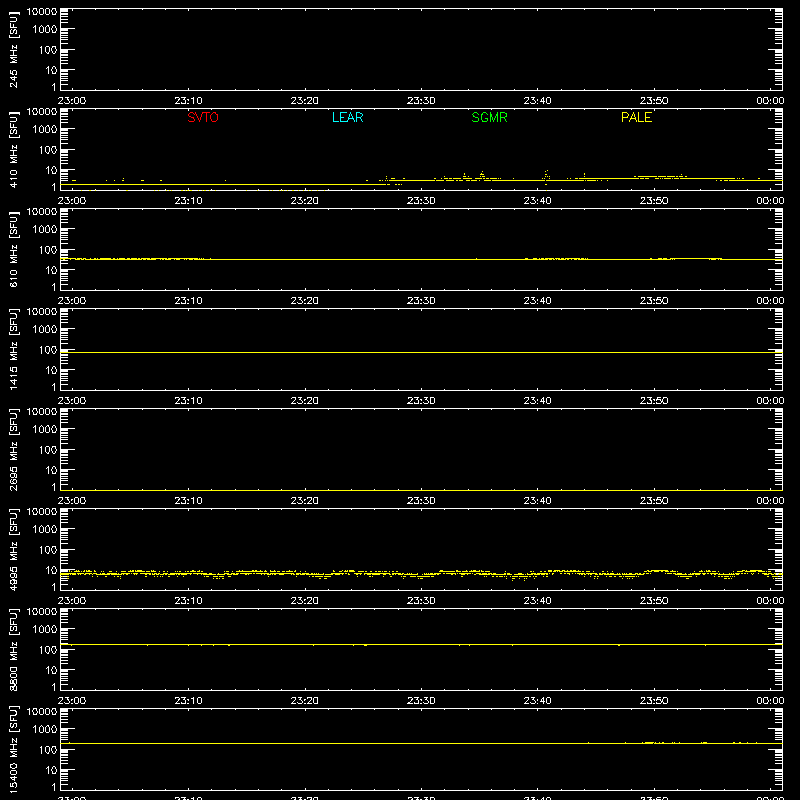This screenshot has width=800, height=800.
Task: Click 23:30 time label of 610 MHz panel
Action: pyautogui.click(x=421, y=301)
